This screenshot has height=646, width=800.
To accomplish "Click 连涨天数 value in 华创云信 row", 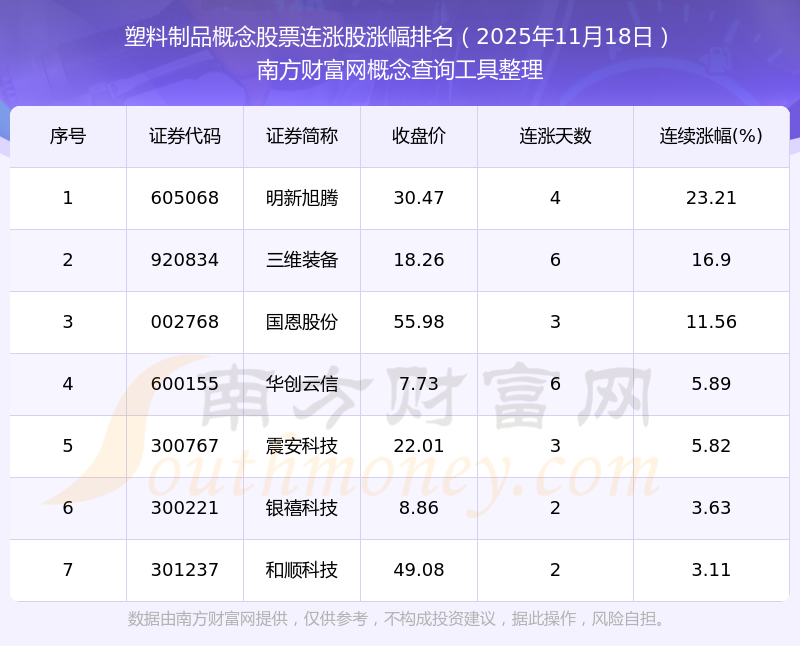I will (x=555, y=384).
